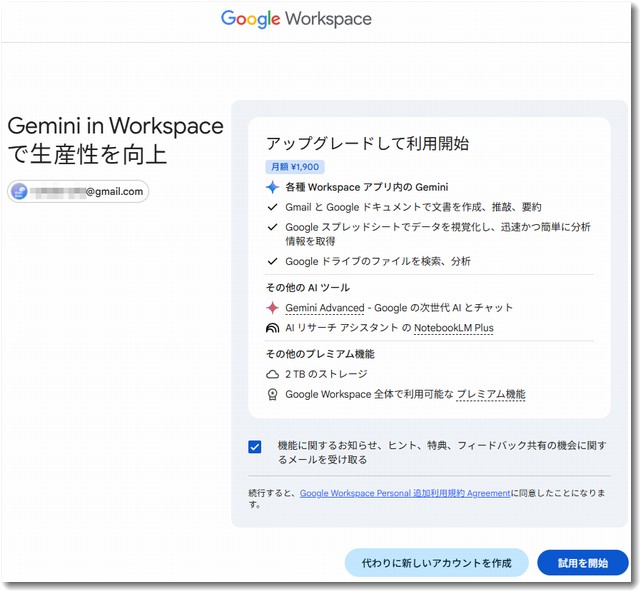The image size is (640, 591).
Task: Click the checkmark beside Google スプレッドシート line
Action: tap(272, 228)
